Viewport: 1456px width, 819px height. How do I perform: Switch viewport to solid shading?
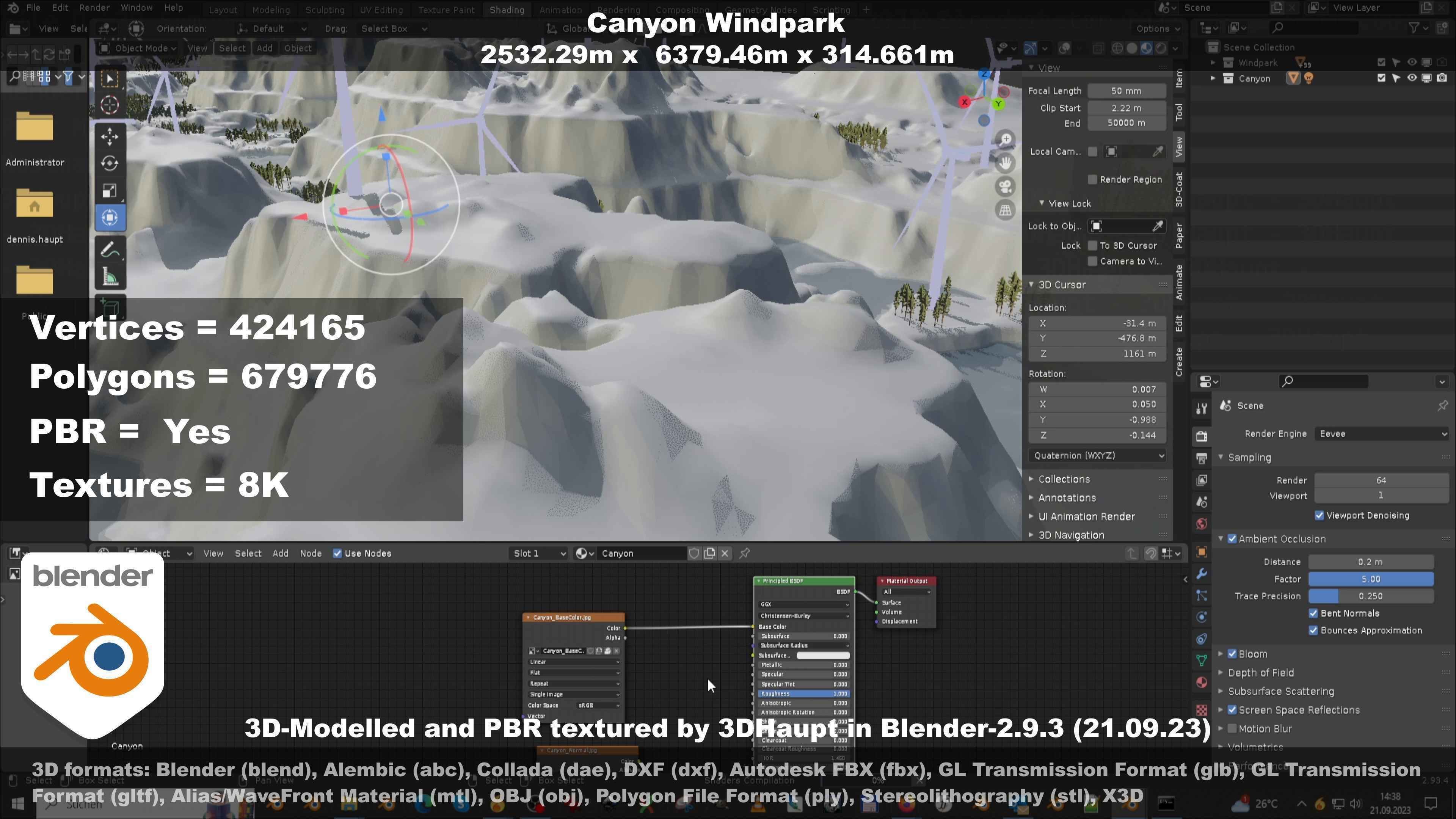[1131, 48]
